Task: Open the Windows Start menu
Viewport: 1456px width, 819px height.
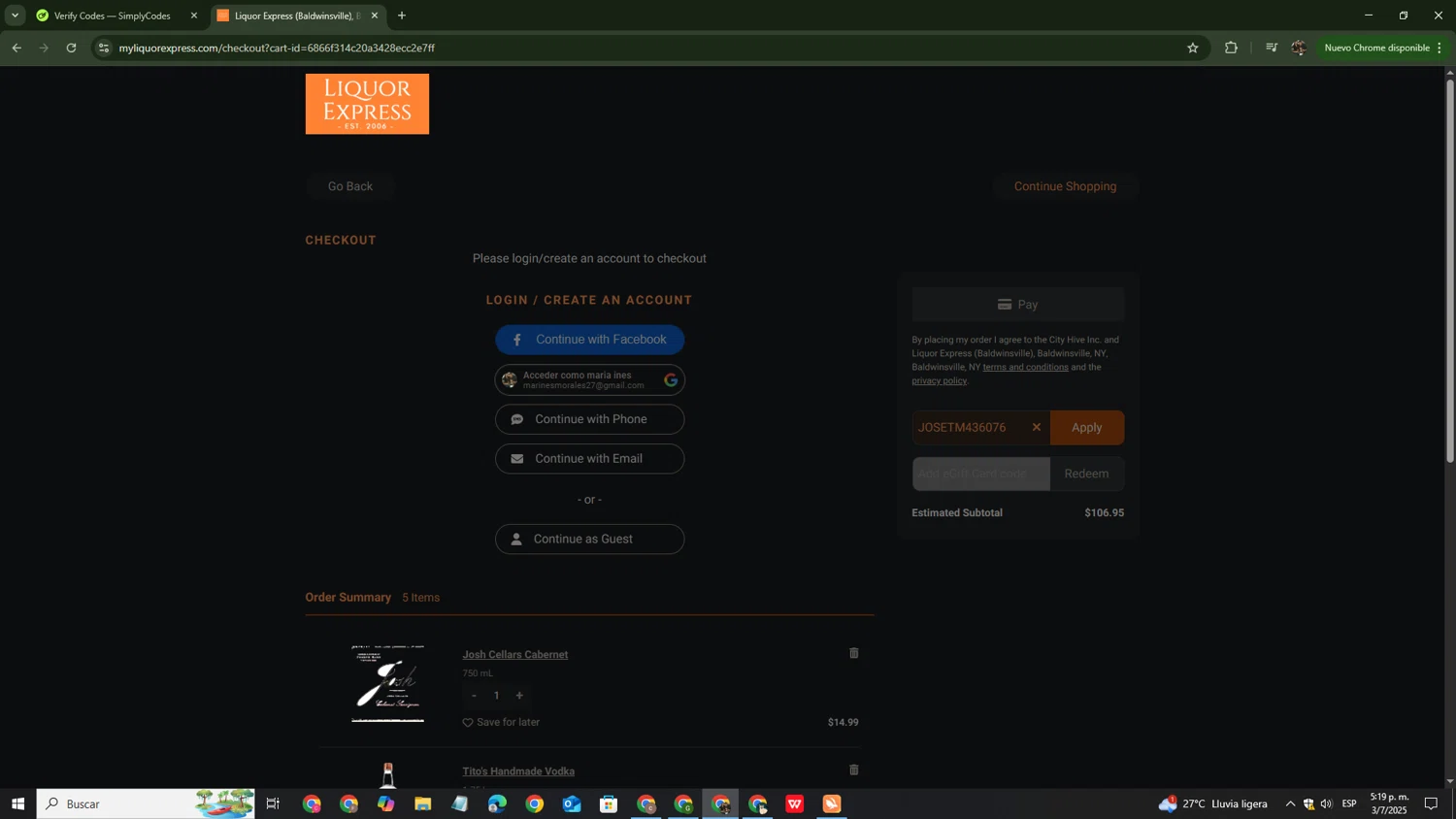Action: pyautogui.click(x=17, y=803)
